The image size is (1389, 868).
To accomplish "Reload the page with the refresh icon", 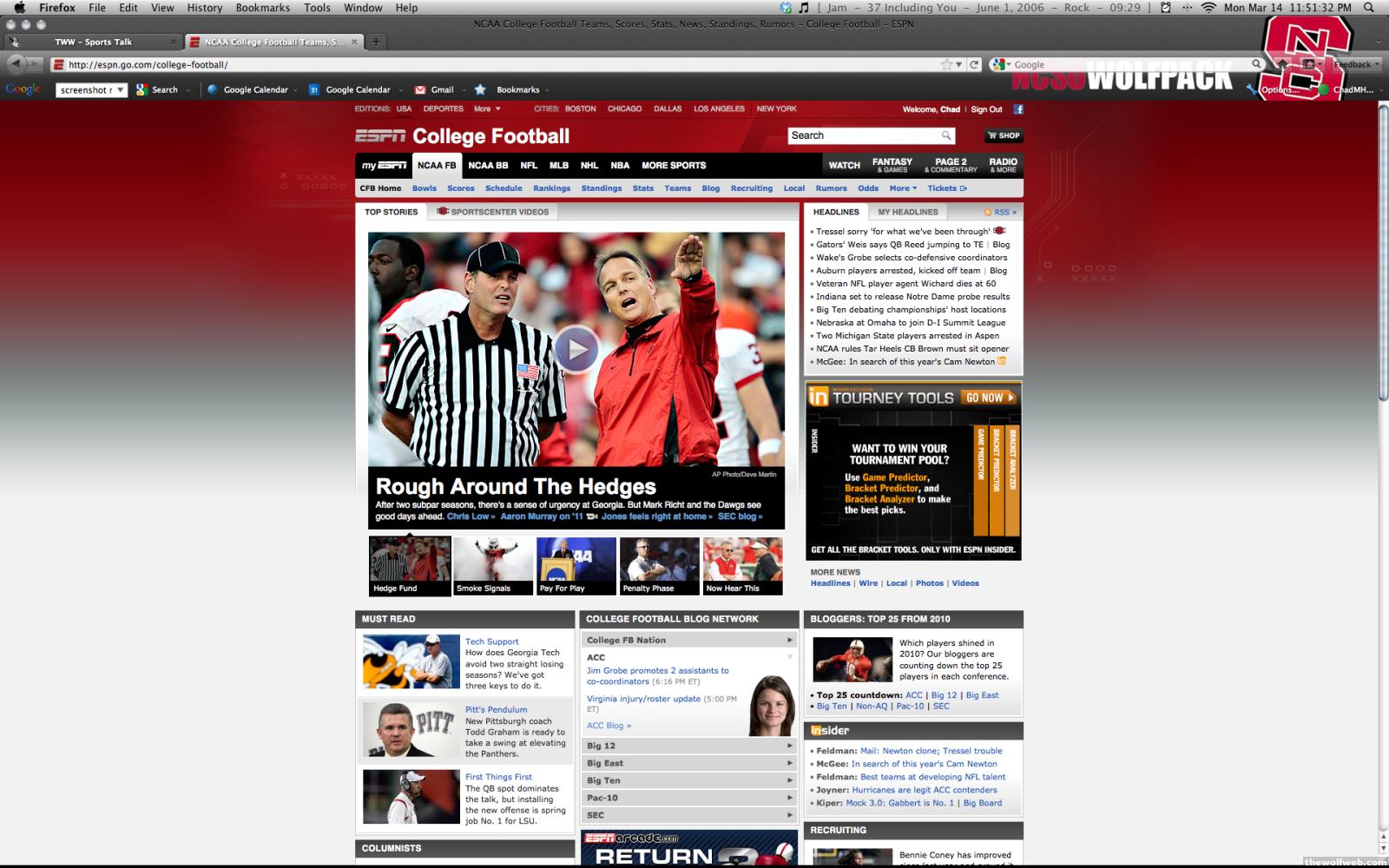I will click(x=974, y=64).
